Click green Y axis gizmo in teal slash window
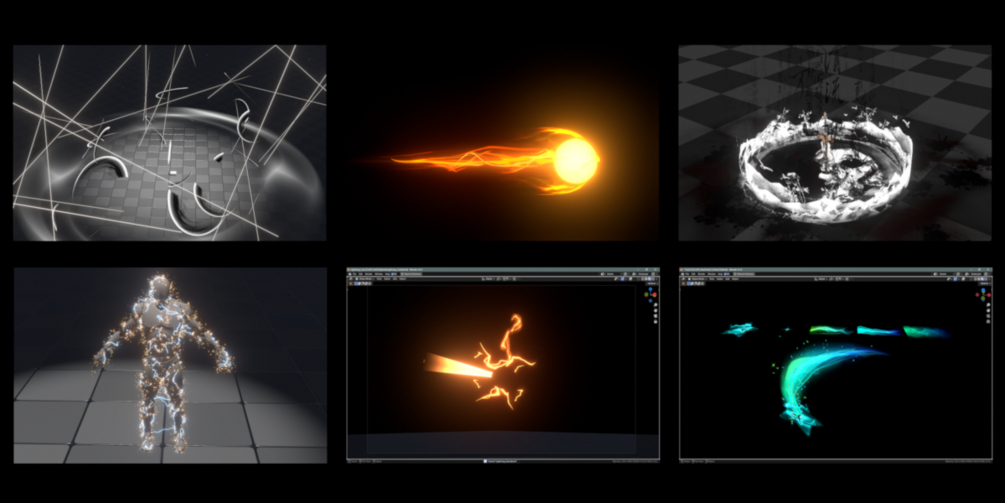The image size is (1005, 503). click(983, 298)
